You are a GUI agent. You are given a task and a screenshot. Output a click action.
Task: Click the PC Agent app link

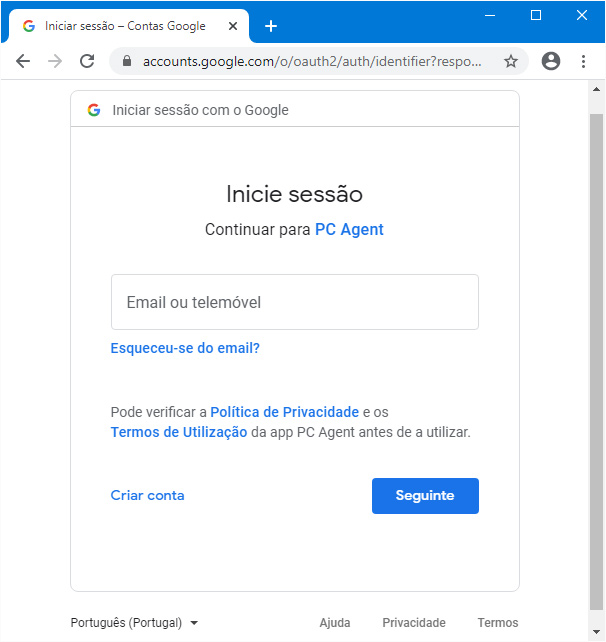point(349,230)
